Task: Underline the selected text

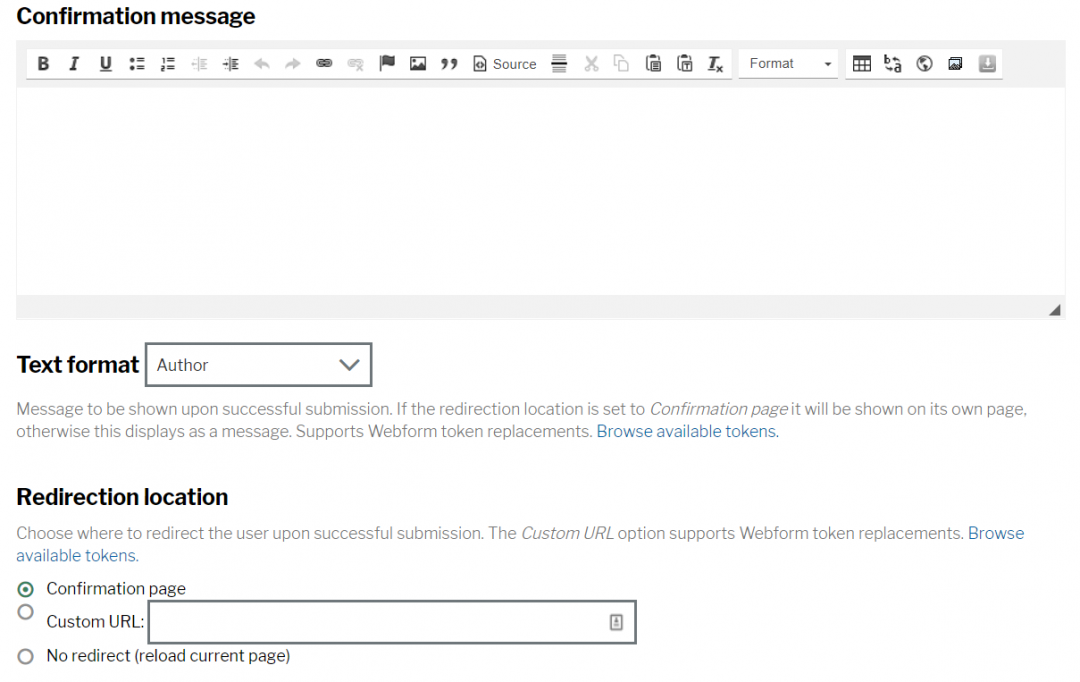Action: click(x=105, y=63)
